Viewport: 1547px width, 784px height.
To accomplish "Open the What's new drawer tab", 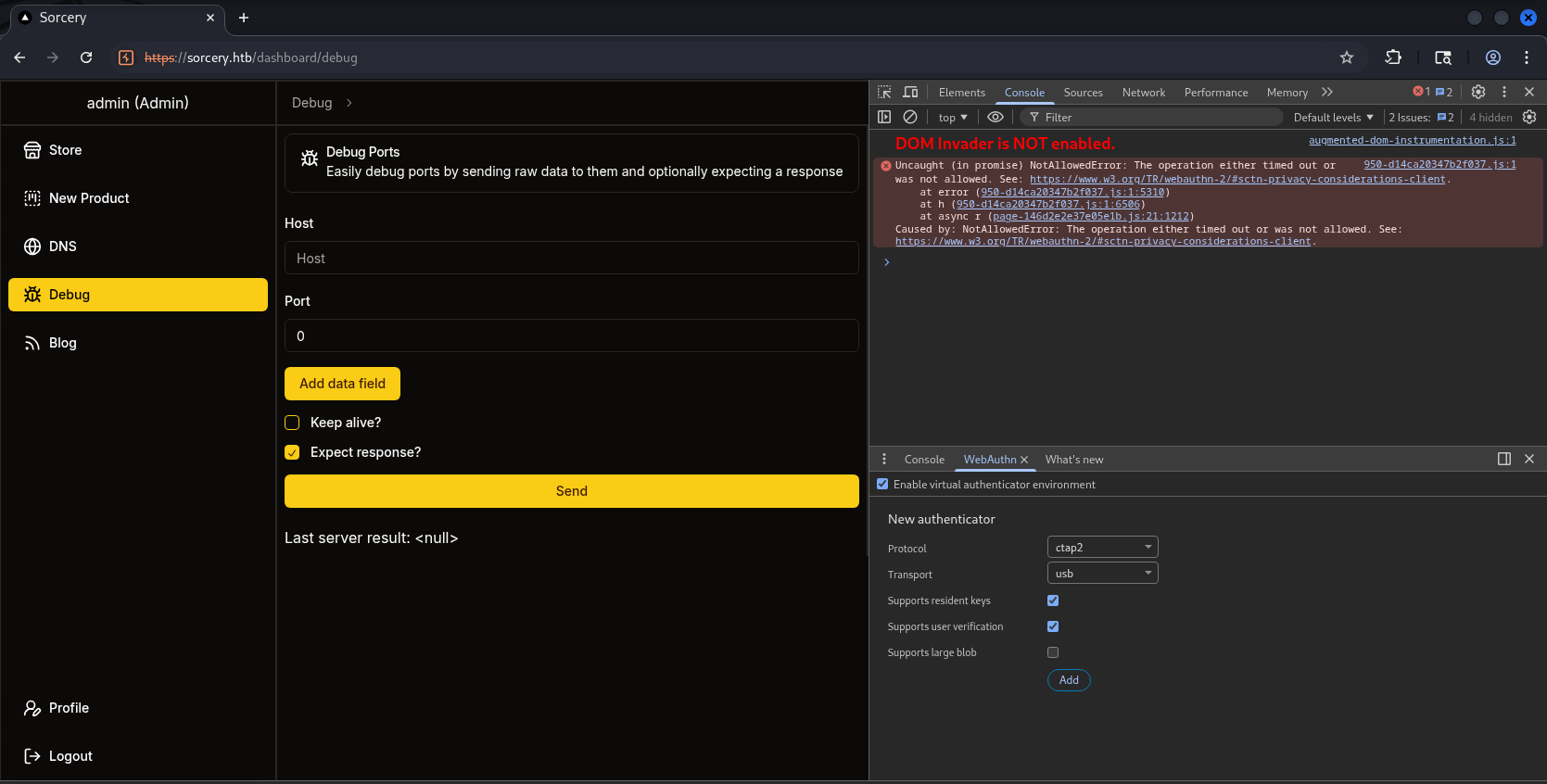I will click(1073, 460).
